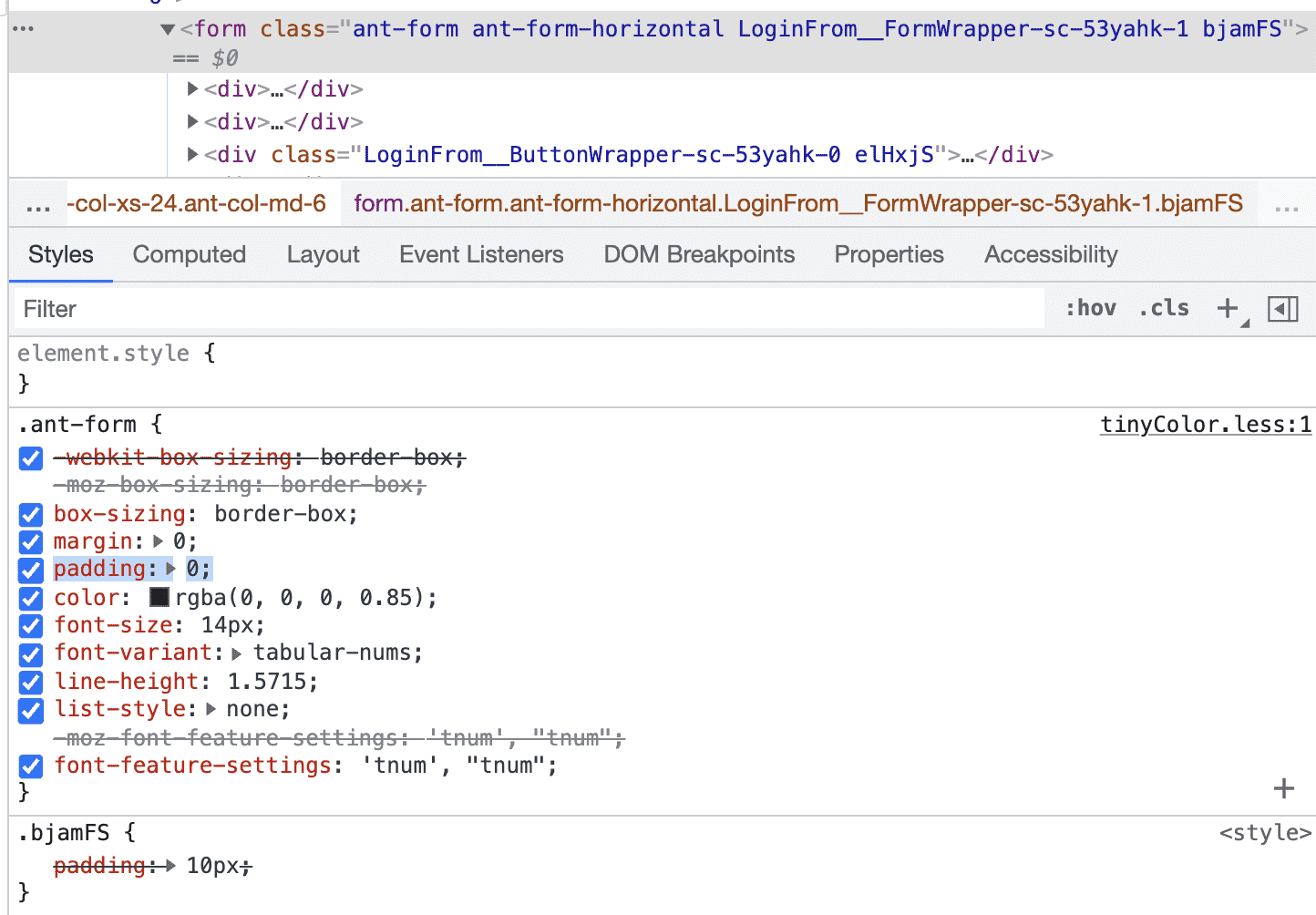
Task: Click left breadcrumb overflow ellipsis
Action: [x=38, y=204]
